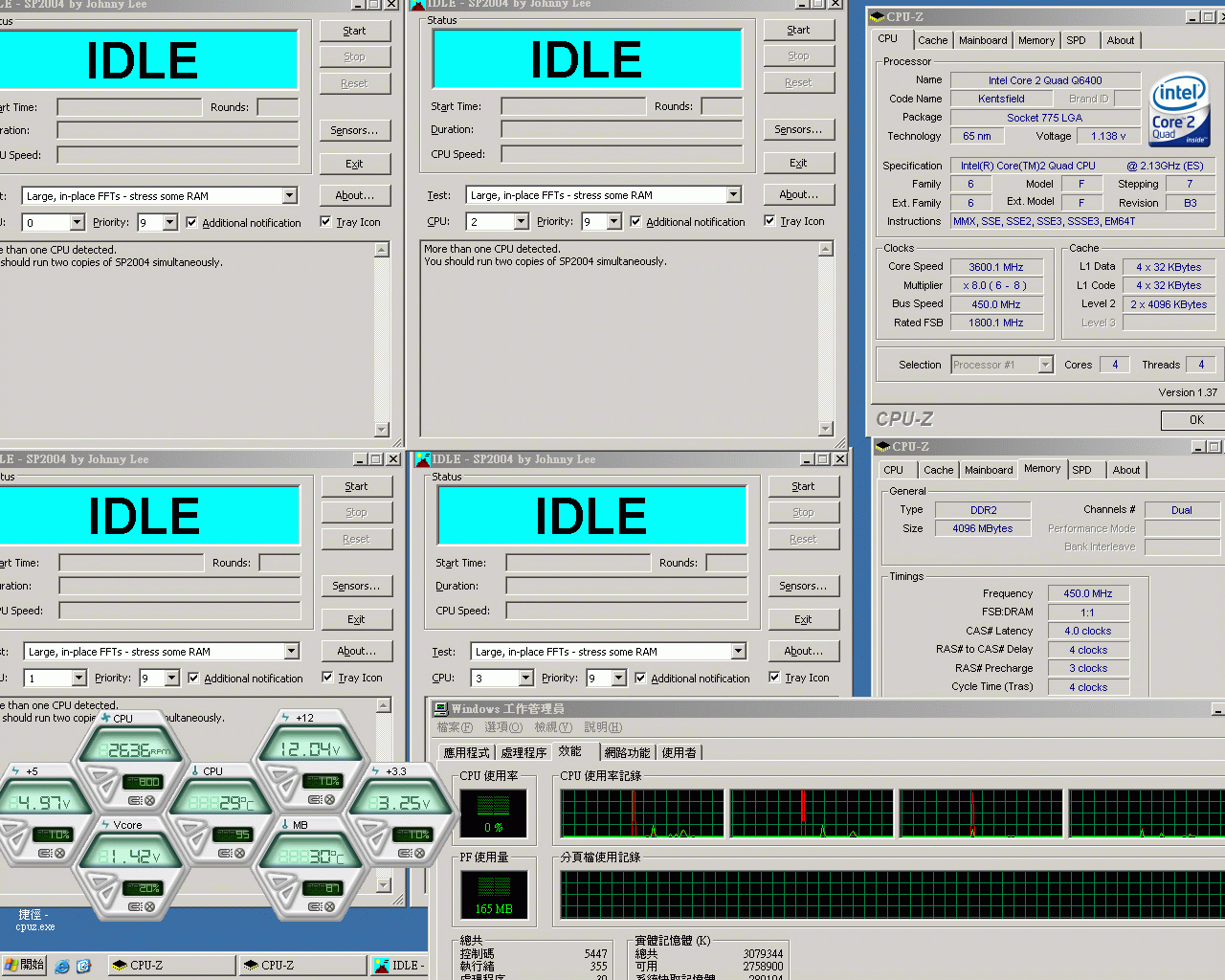Click the Intel Core 2 Quad logo
Viewport: 1225px width, 980px height.
[1179, 111]
